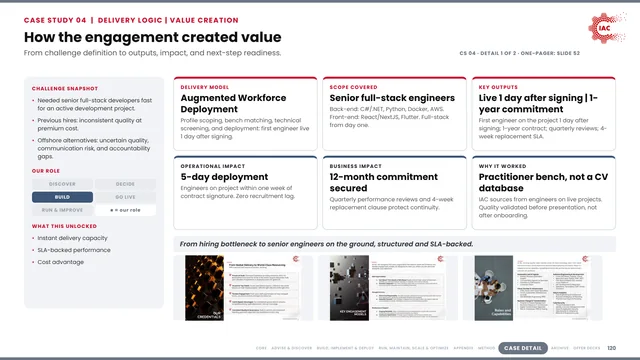Select the Senior full-stack engineers card heading
The image size is (640, 360).
[392, 98]
